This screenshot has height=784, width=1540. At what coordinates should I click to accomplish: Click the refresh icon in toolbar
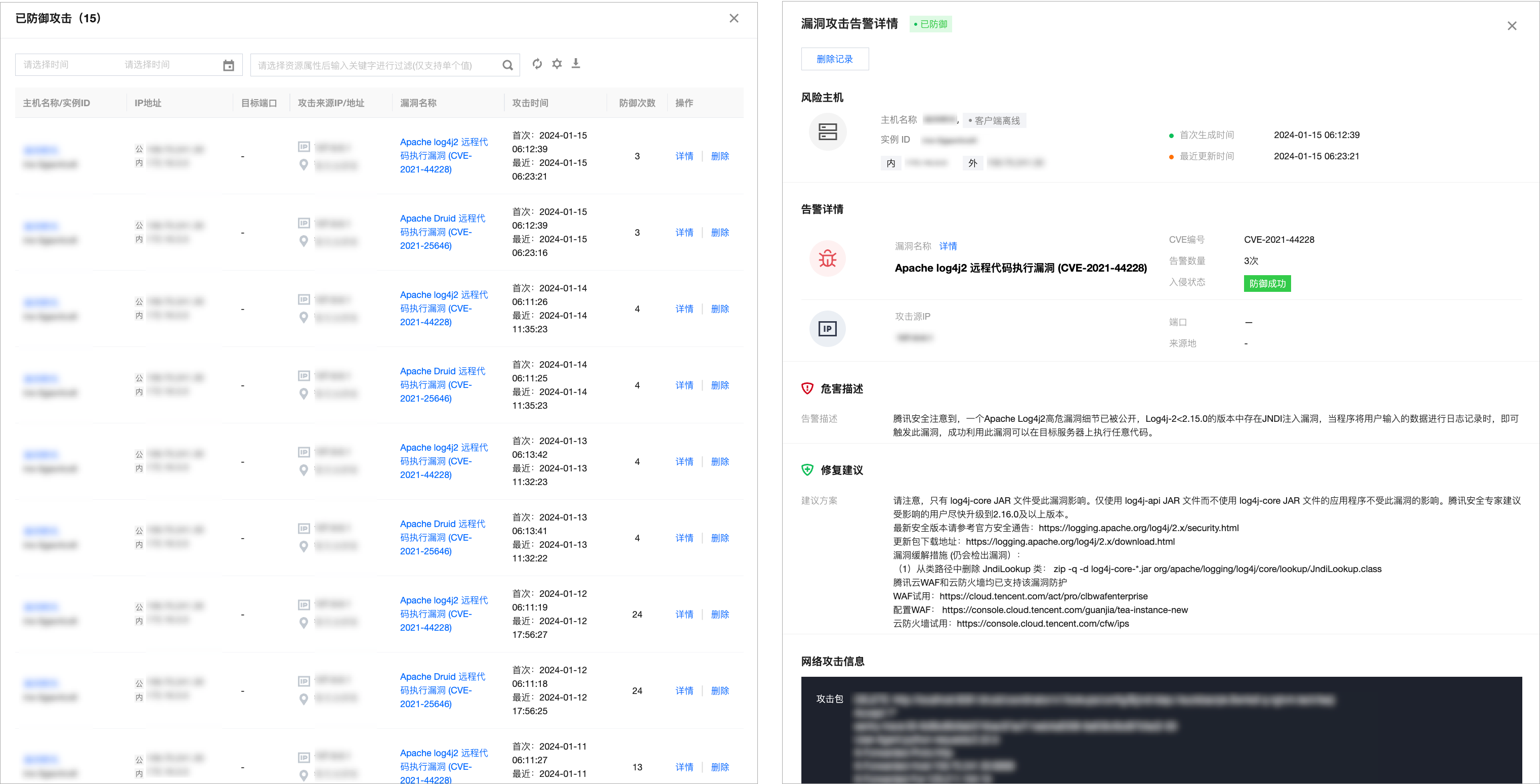(537, 64)
